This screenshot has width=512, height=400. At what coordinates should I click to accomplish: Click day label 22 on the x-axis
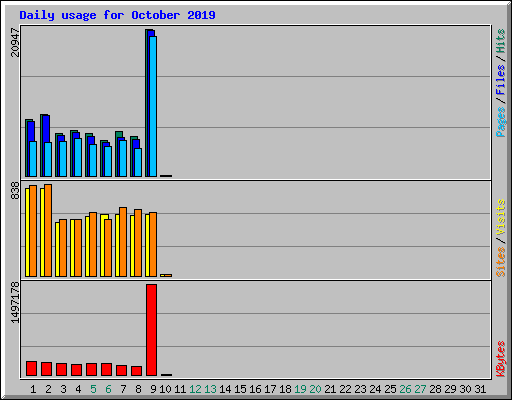point(345,389)
